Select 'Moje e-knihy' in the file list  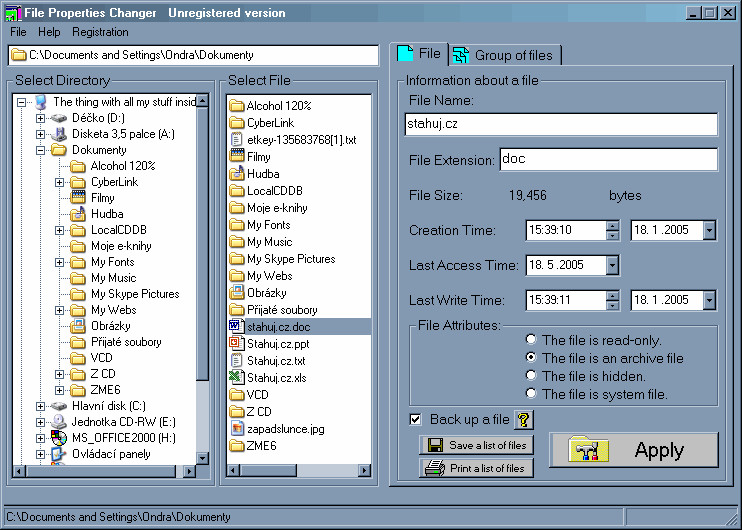(277, 208)
